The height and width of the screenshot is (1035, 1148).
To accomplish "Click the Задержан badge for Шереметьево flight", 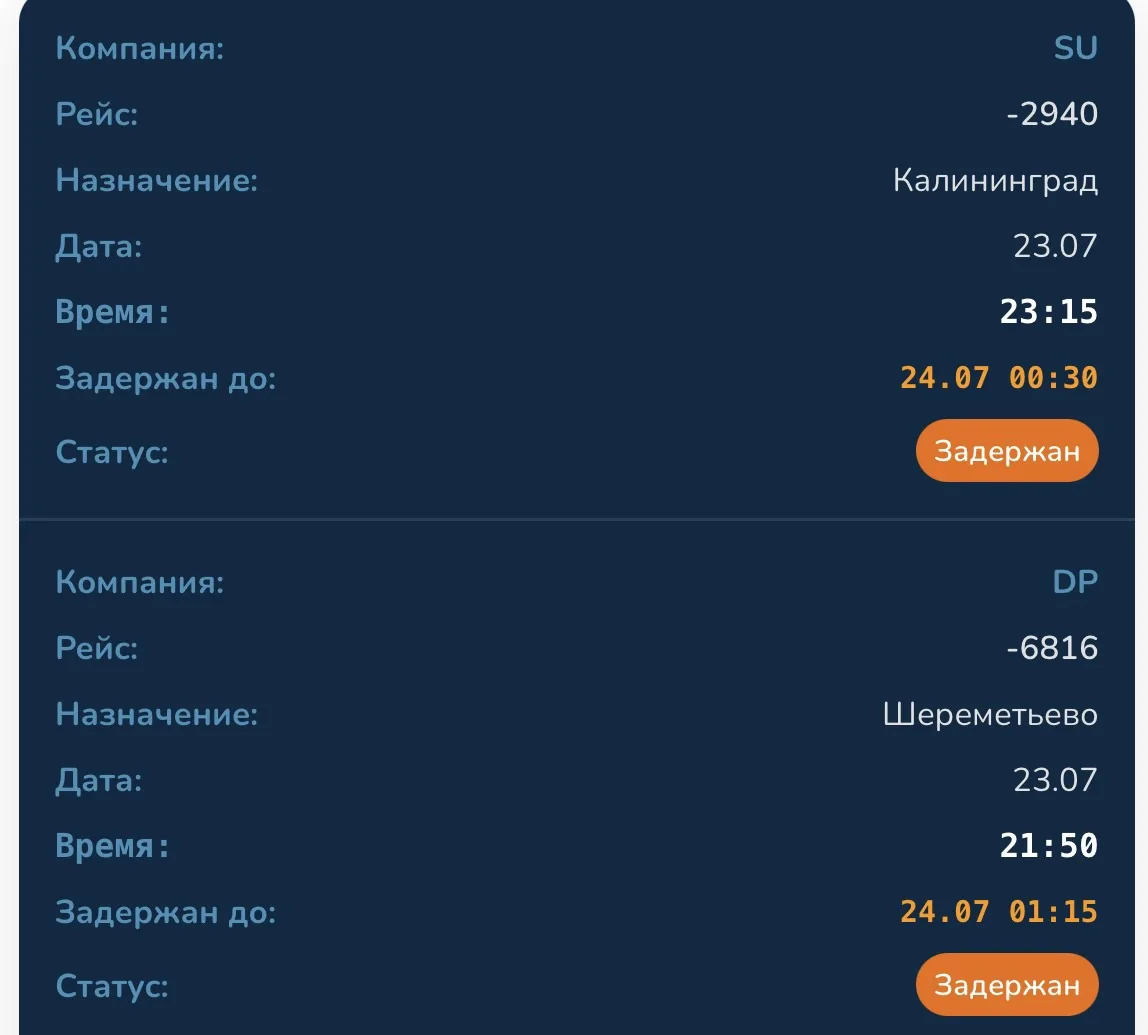I will pos(1007,984).
